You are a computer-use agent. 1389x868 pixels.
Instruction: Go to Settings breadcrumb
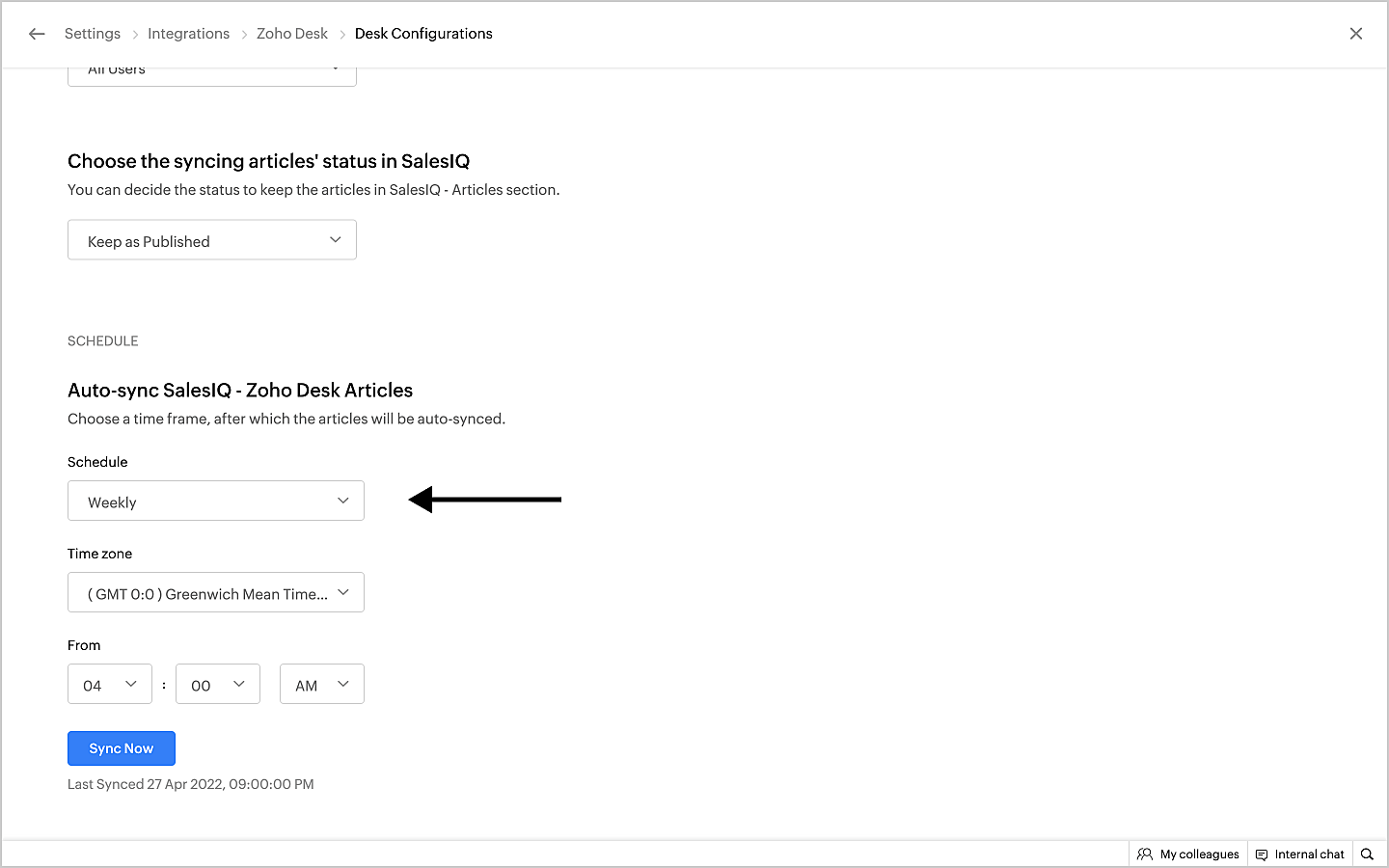93,34
